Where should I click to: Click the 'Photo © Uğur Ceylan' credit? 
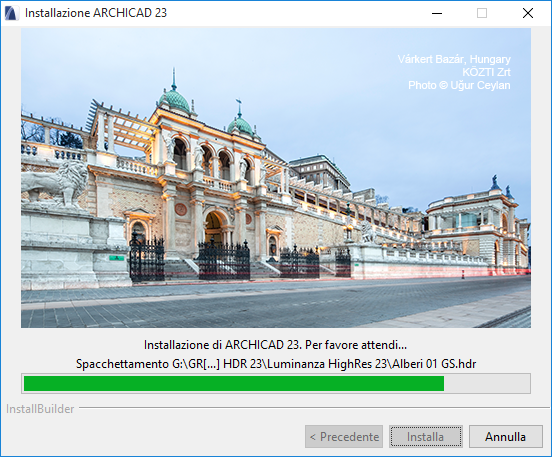pos(459,85)
